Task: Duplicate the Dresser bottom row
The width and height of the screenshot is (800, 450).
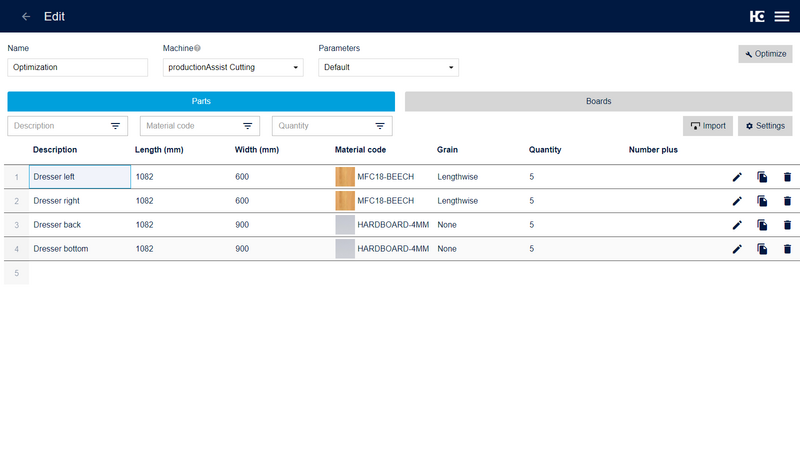Action: click(762, 249)
